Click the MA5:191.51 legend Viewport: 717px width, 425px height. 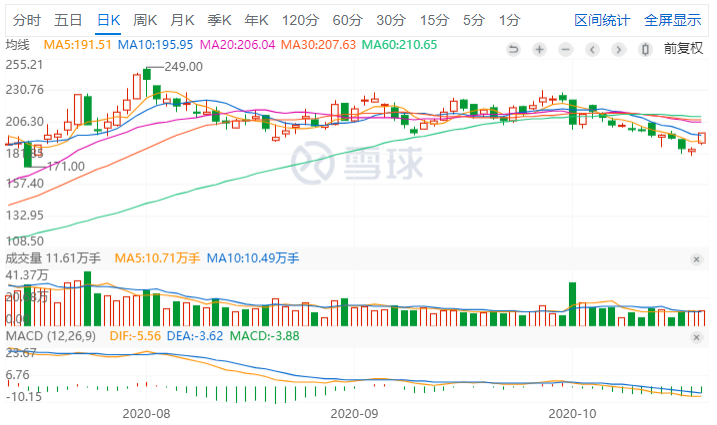point(77,45)
